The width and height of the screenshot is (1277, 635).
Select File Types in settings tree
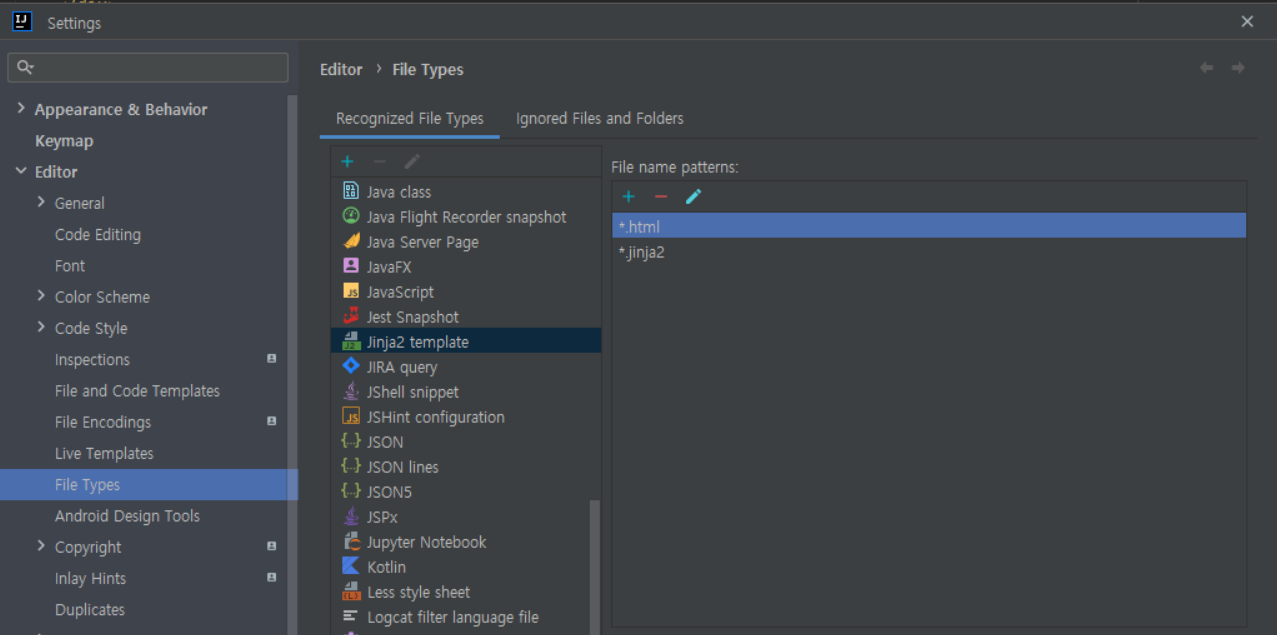(x=149, y=484)
